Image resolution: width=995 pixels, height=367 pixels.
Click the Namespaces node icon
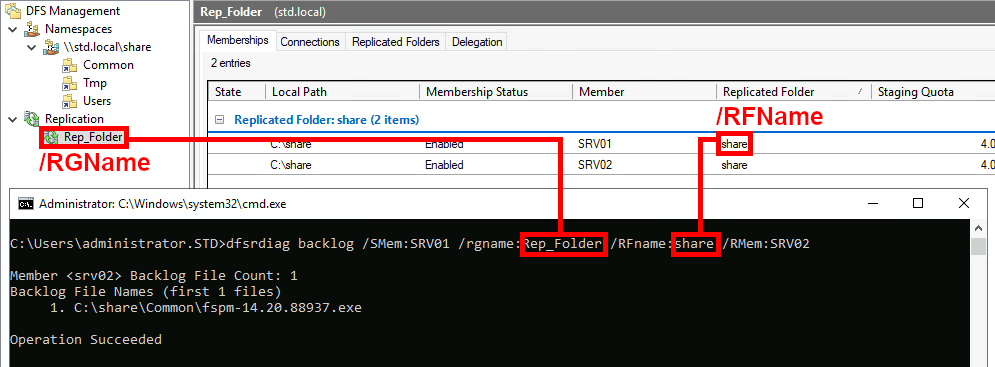click(x=31, y=29)
